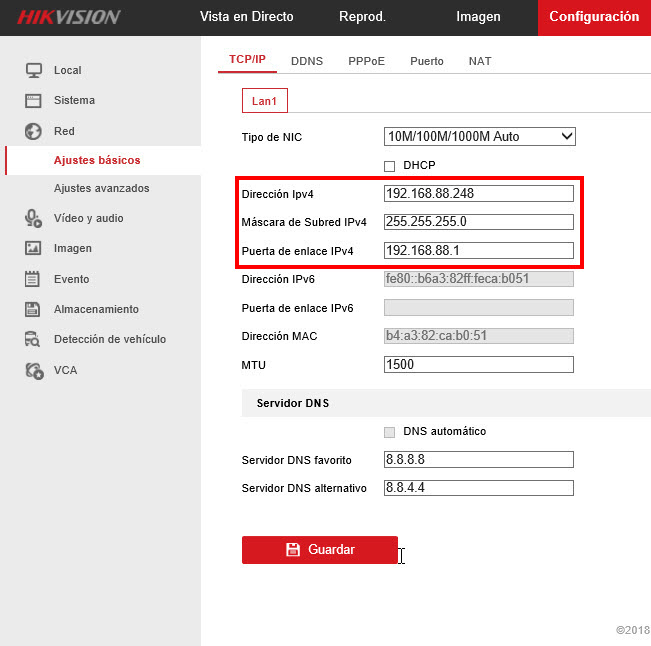Screen dimensions: 651x646
Task: Open Vídeo y audio microphone icon
Action: tap(33, 218)
